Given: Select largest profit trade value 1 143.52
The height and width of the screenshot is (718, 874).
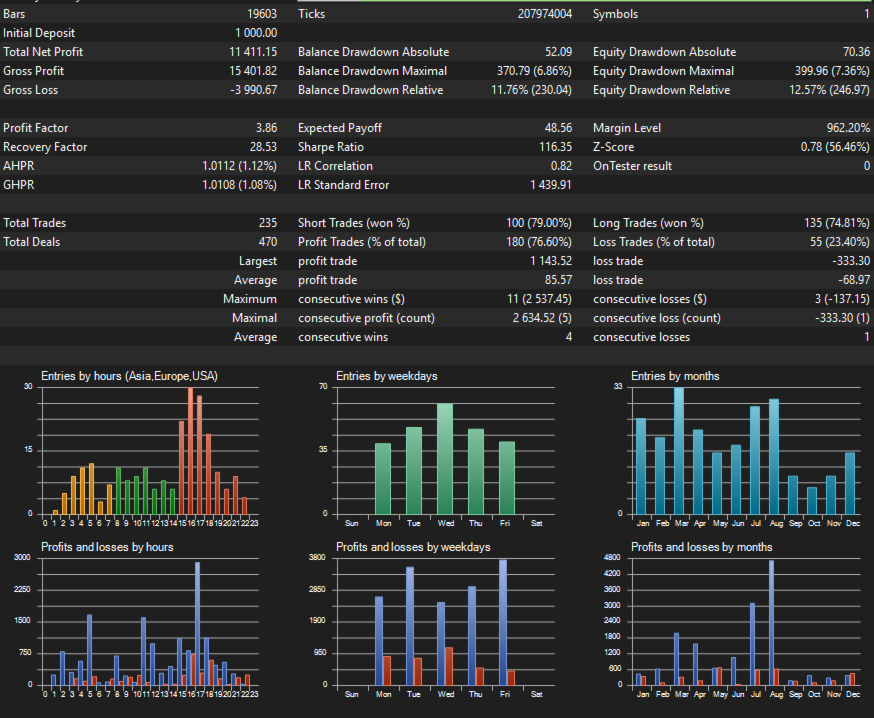Looking at the screenshot, I should [551, 260].
